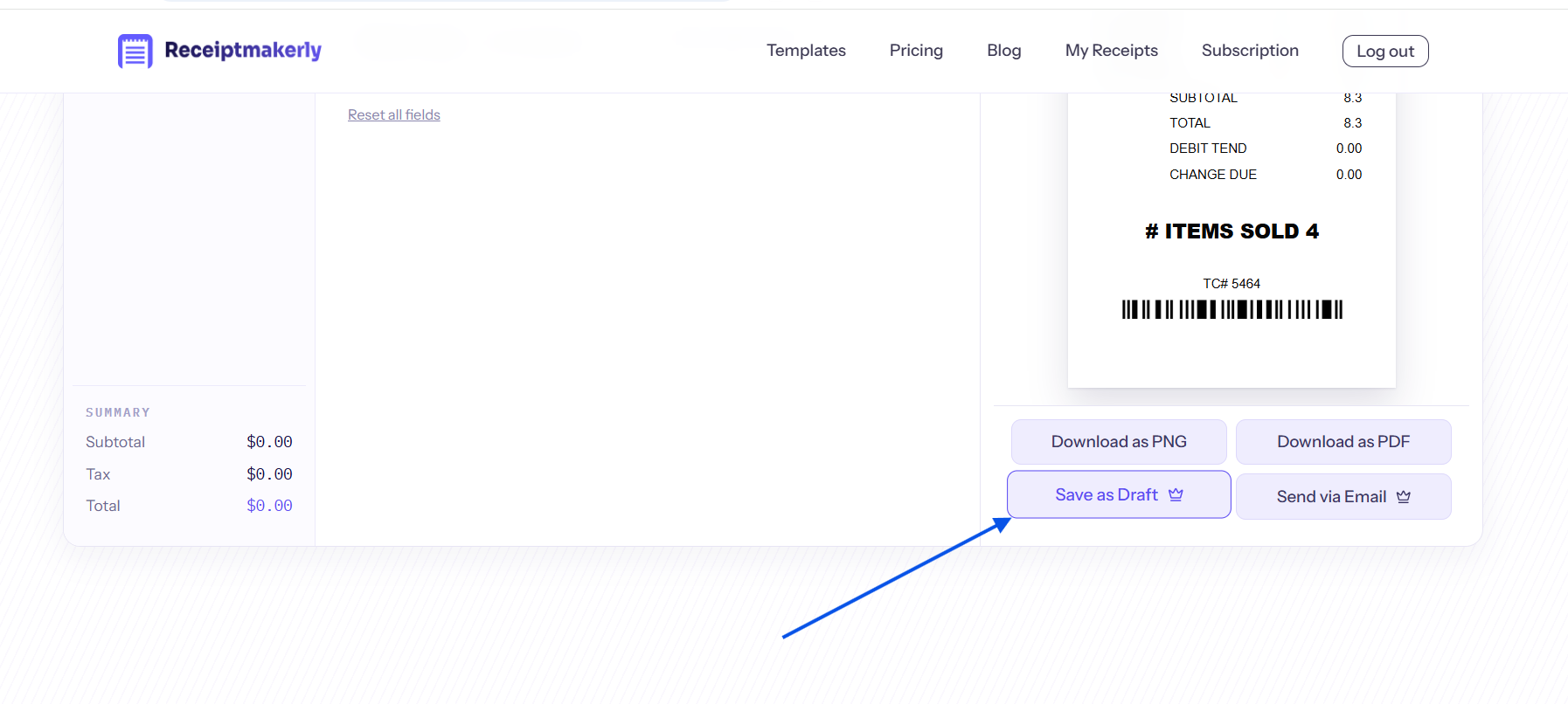Click the Receiptmakerly notepad logo icon

click(x=135, y=52)
